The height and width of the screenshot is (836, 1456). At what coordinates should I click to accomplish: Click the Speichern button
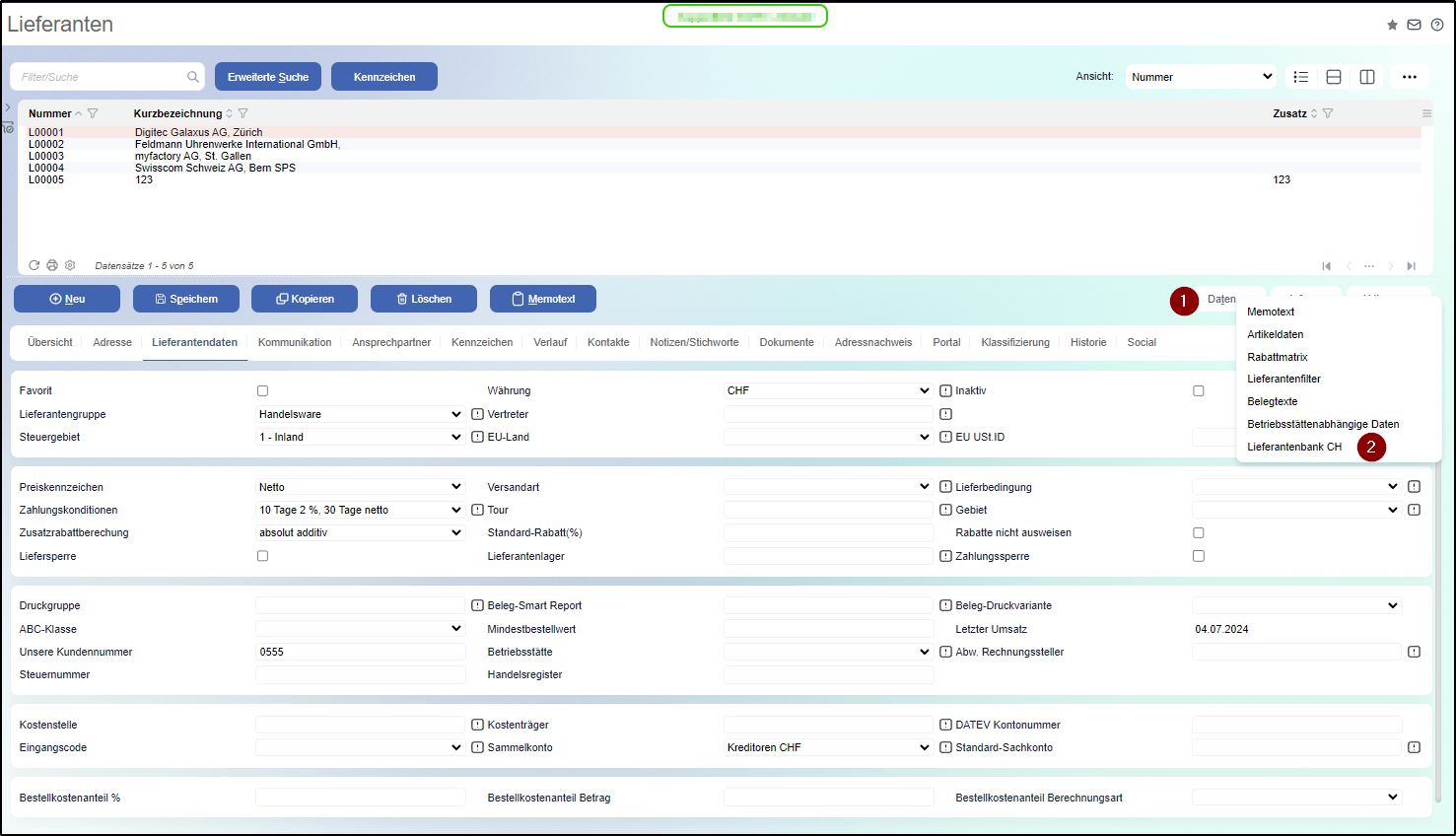(186, 299)
